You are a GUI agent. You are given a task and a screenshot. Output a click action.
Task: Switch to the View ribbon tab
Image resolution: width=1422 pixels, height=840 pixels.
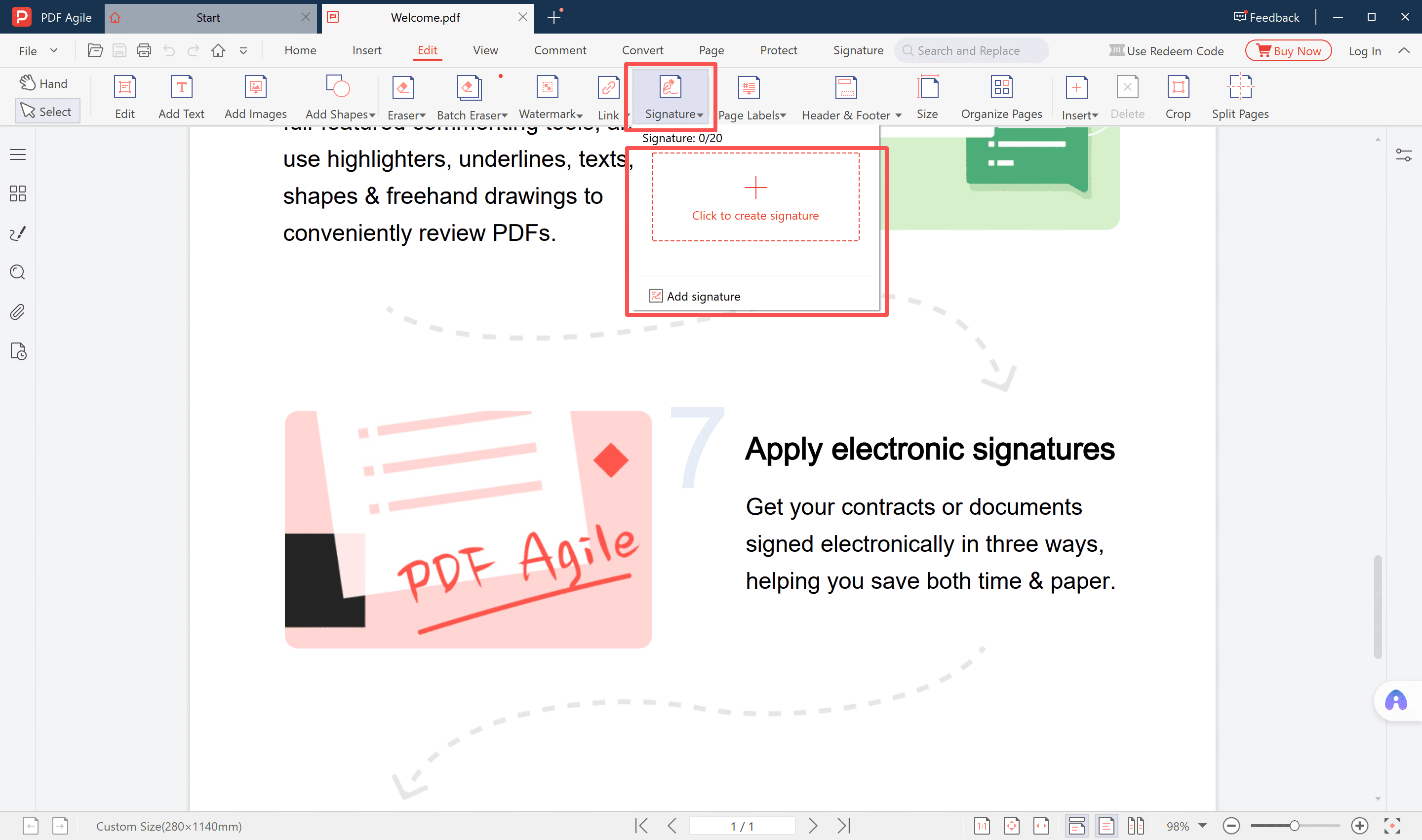(485, 50)
